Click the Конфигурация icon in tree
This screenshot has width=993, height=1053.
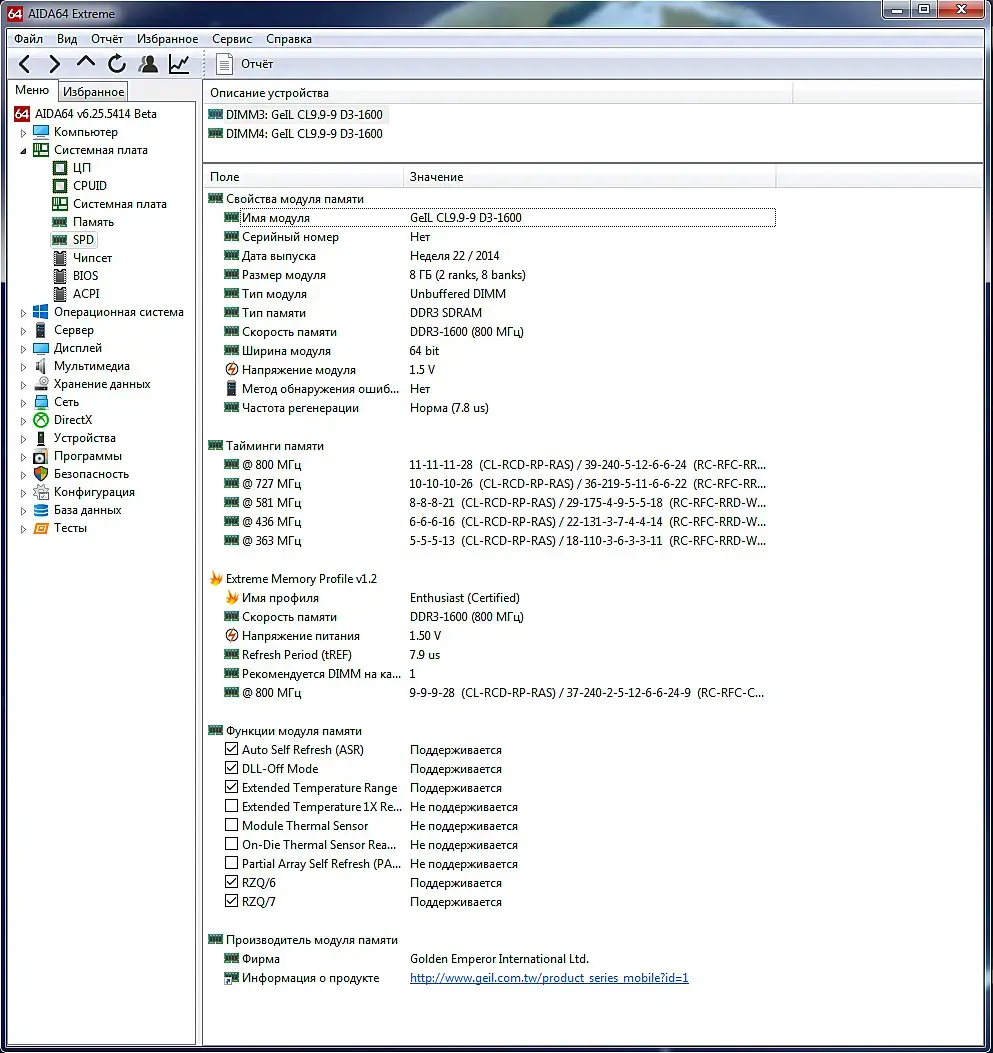[x=41, y=492]
